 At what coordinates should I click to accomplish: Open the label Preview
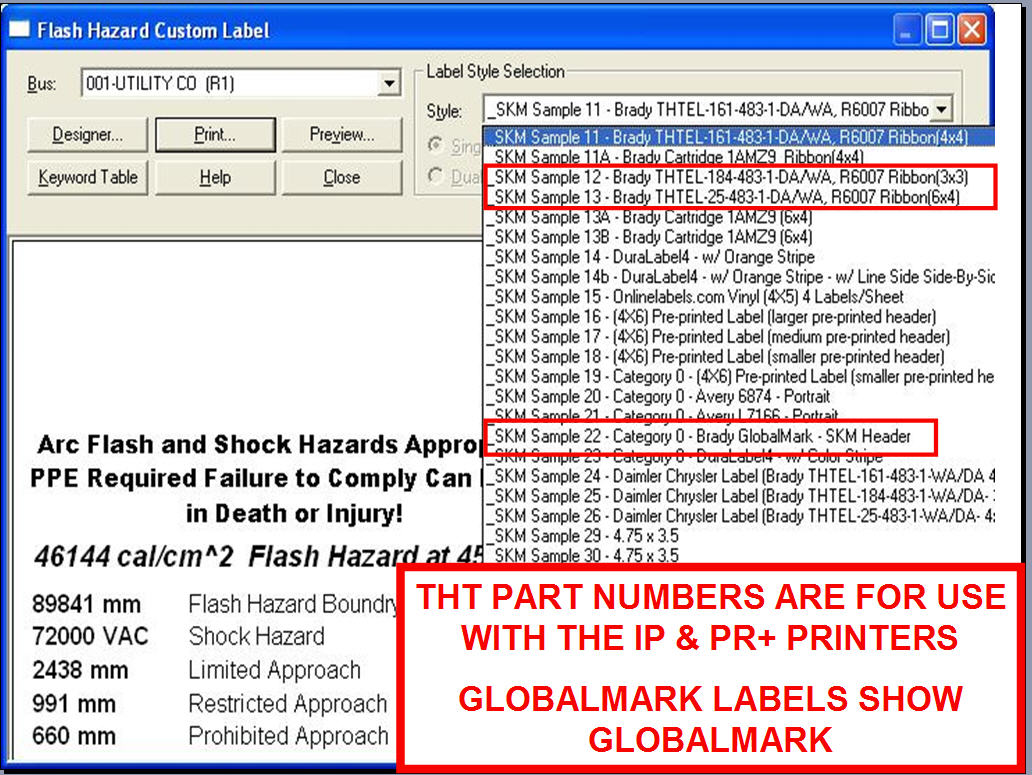pyautogui.click(x=341, y=135)
